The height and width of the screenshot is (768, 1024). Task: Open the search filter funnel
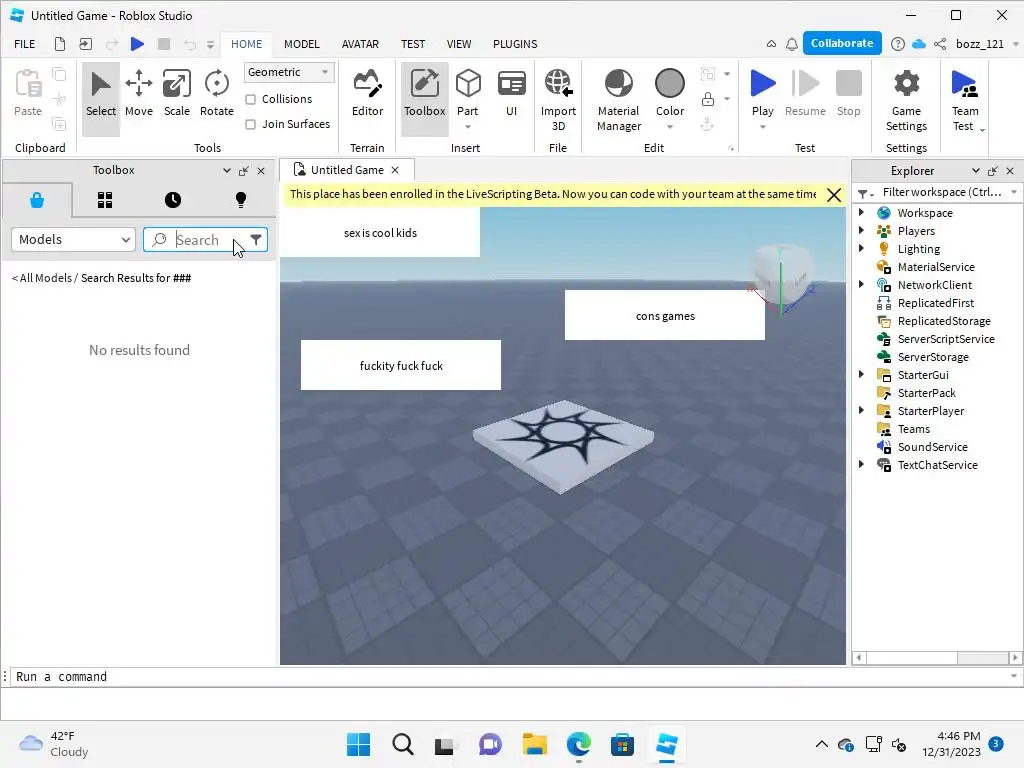(x=256, y=240)
